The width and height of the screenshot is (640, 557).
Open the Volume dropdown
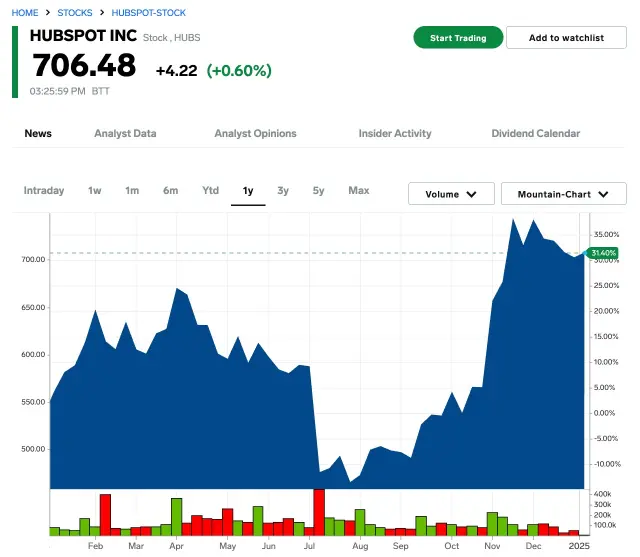click(x=452, y=194)
